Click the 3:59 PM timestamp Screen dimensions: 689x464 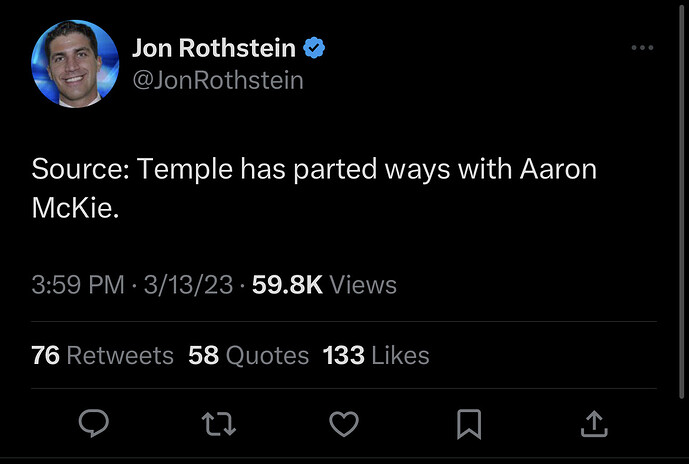tap(78, 285)
